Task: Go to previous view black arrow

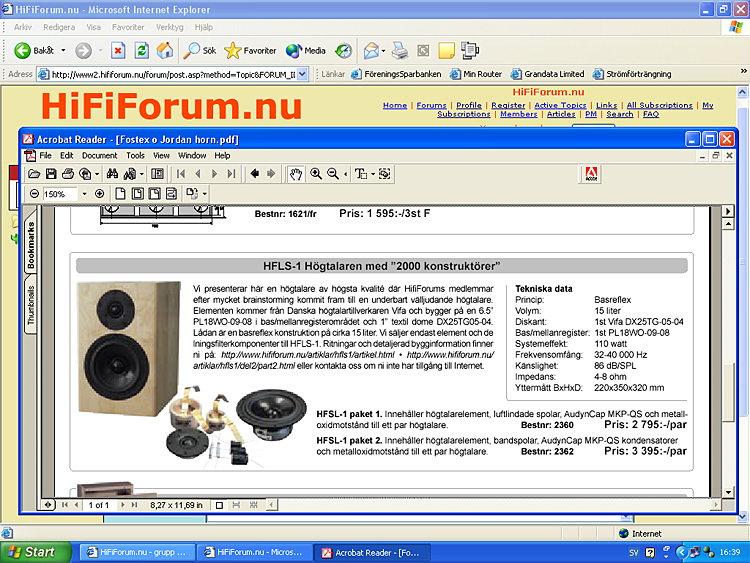Action: [254, 174]
